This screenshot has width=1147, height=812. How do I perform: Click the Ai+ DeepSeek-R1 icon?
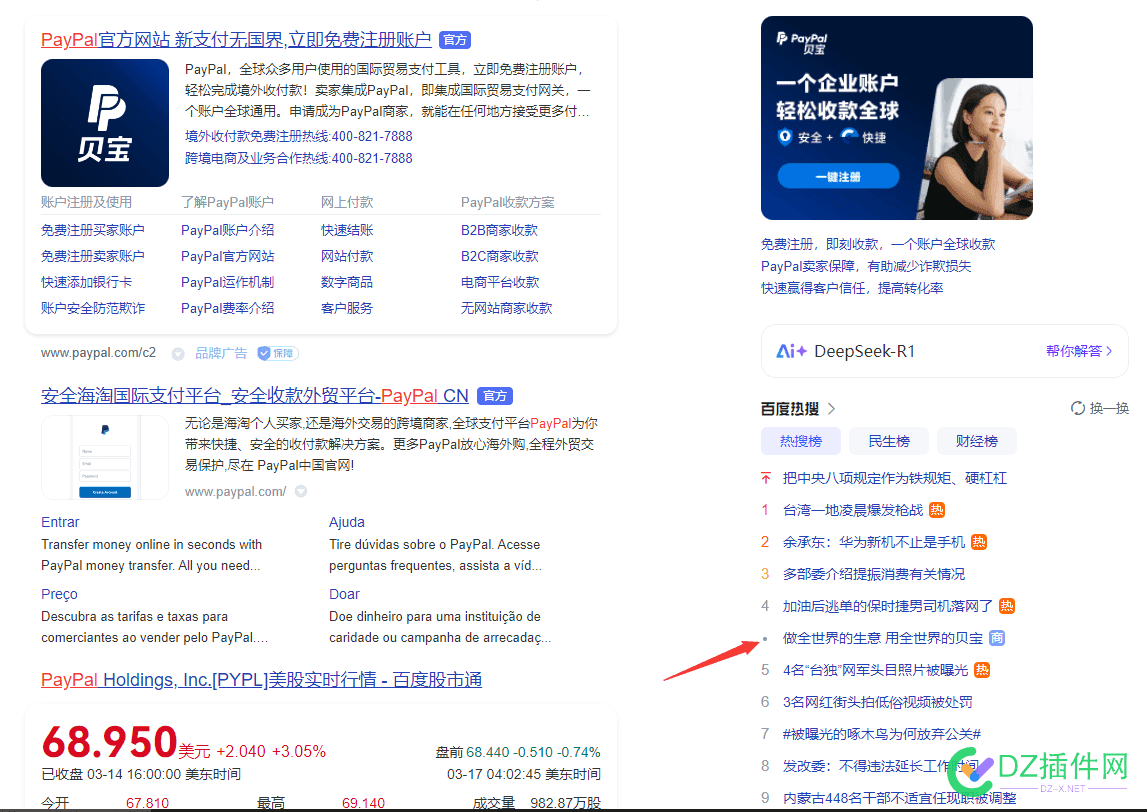(x=791, y=351)
